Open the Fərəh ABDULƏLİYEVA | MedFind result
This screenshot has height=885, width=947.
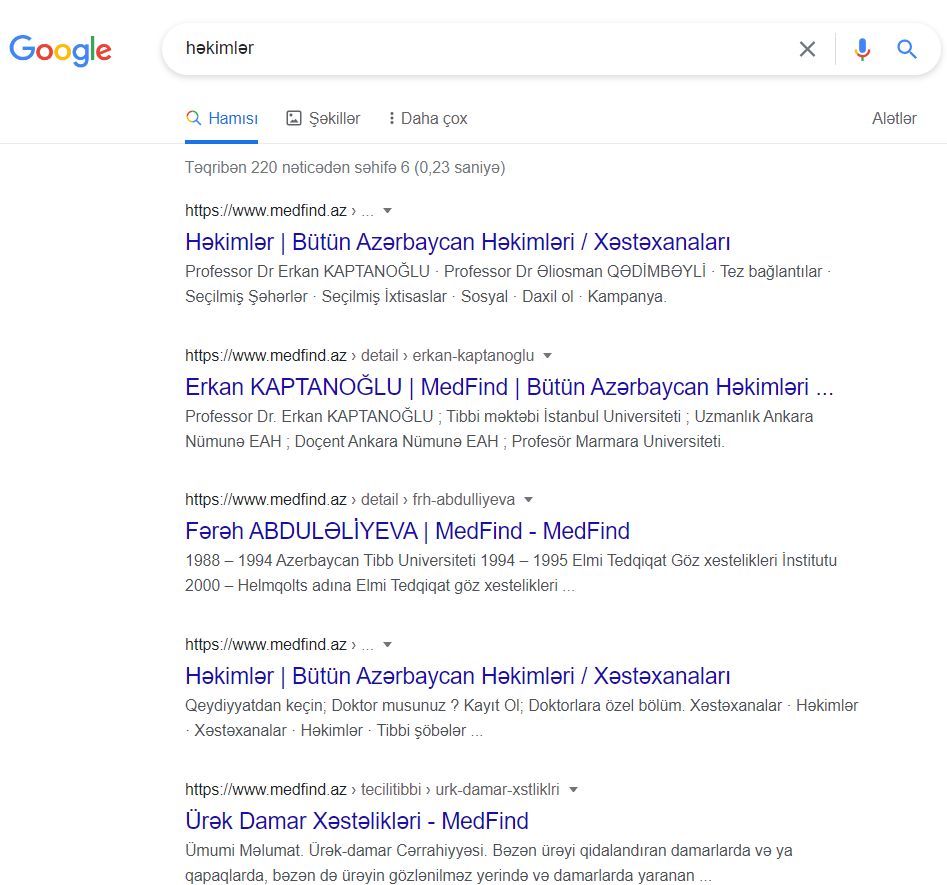(407, 531)
